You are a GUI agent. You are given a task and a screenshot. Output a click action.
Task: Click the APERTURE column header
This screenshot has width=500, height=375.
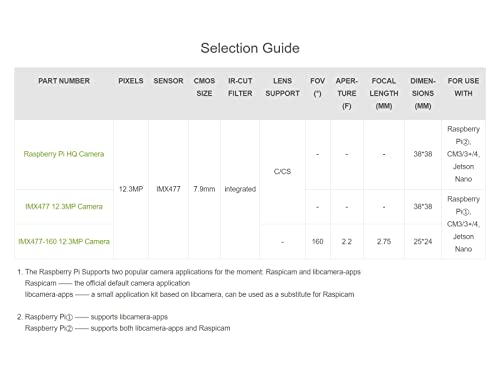(x=347, y=93)
